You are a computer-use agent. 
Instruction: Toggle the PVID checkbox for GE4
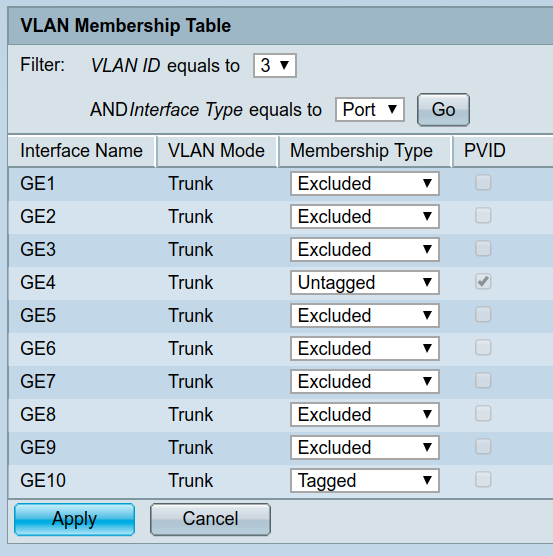pyautogui.click(x=483, y=282)
